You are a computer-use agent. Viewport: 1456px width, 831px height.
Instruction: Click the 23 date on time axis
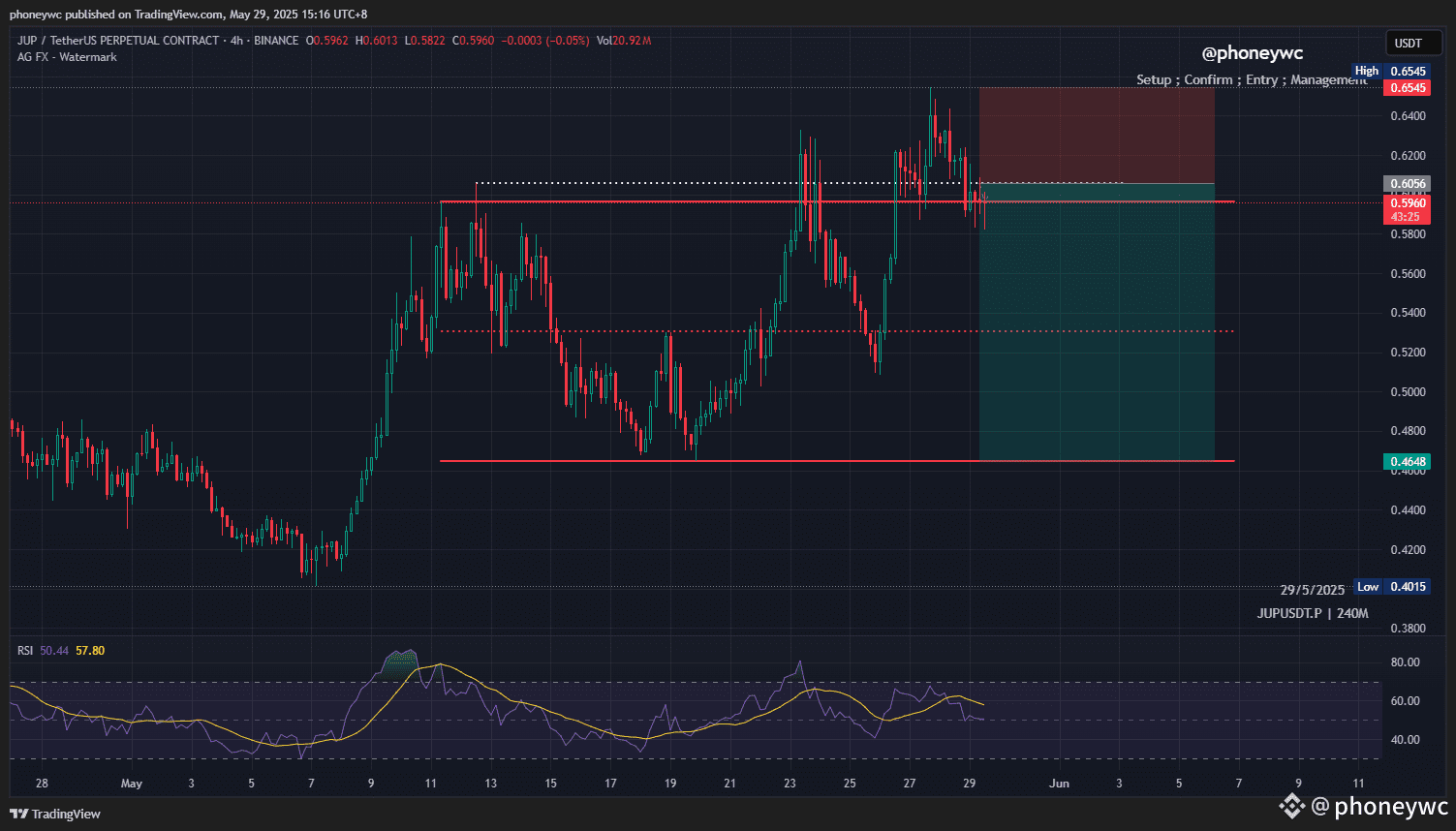(x=790, y=784)
